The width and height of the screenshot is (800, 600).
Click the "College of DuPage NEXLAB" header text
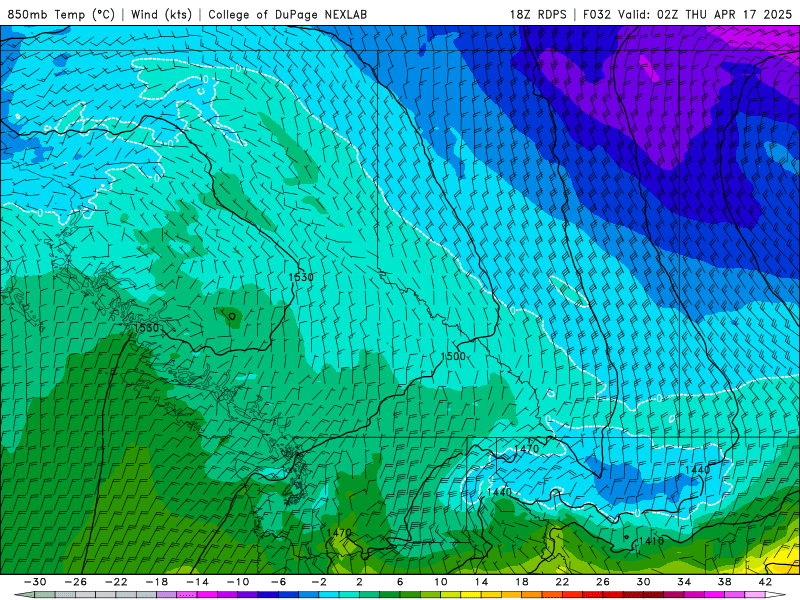coord(287,14)
